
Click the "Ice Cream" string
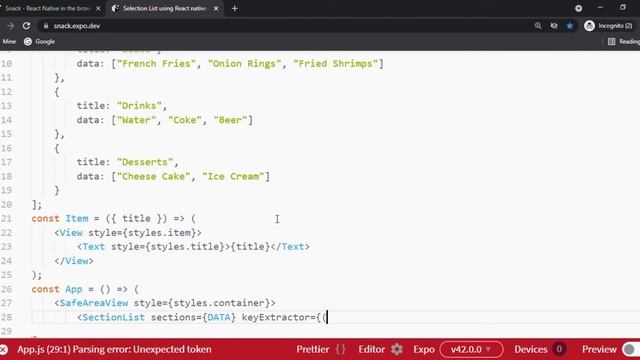tap(233, 176)
